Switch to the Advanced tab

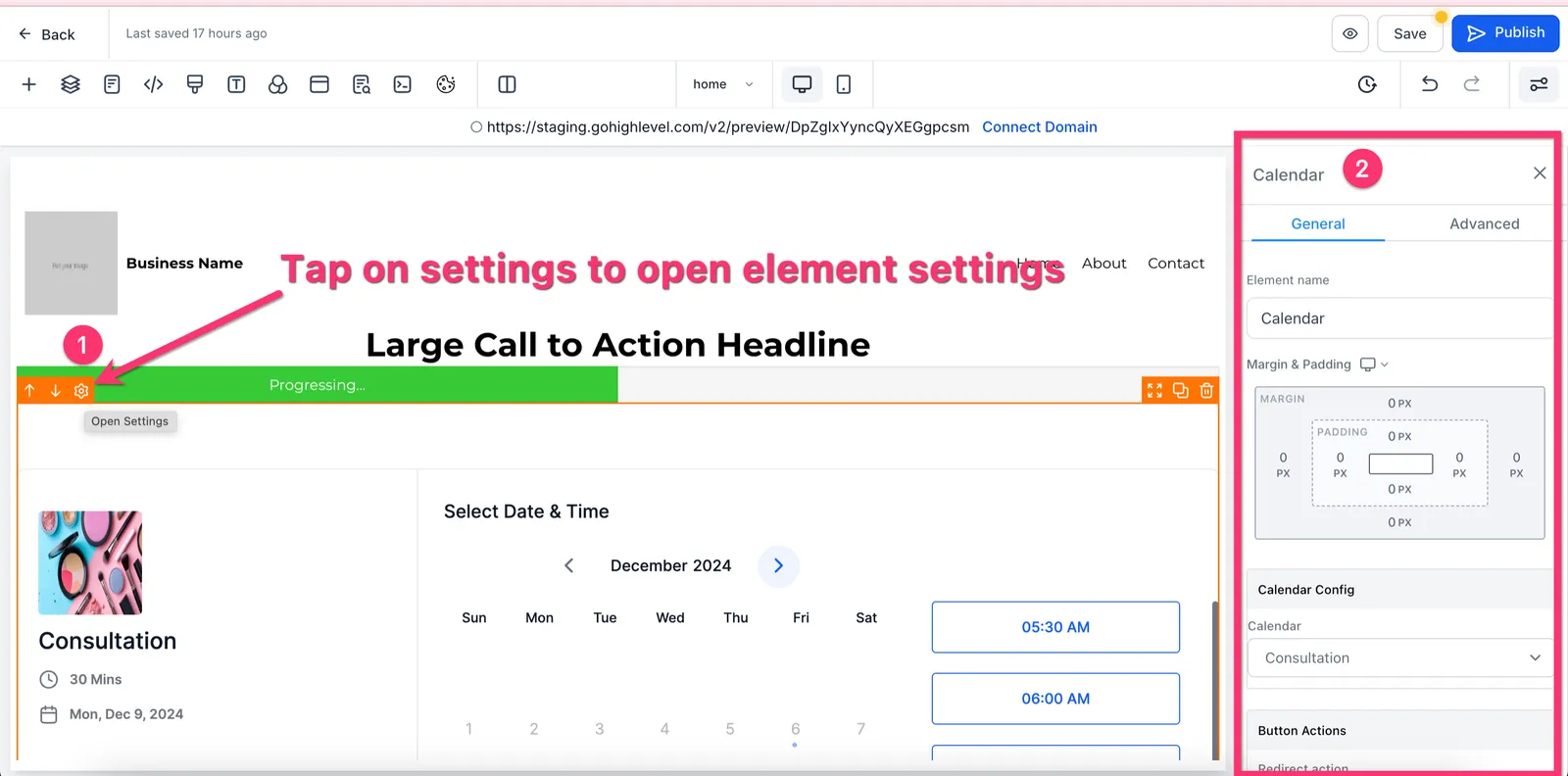click(x=1484, y=223)
